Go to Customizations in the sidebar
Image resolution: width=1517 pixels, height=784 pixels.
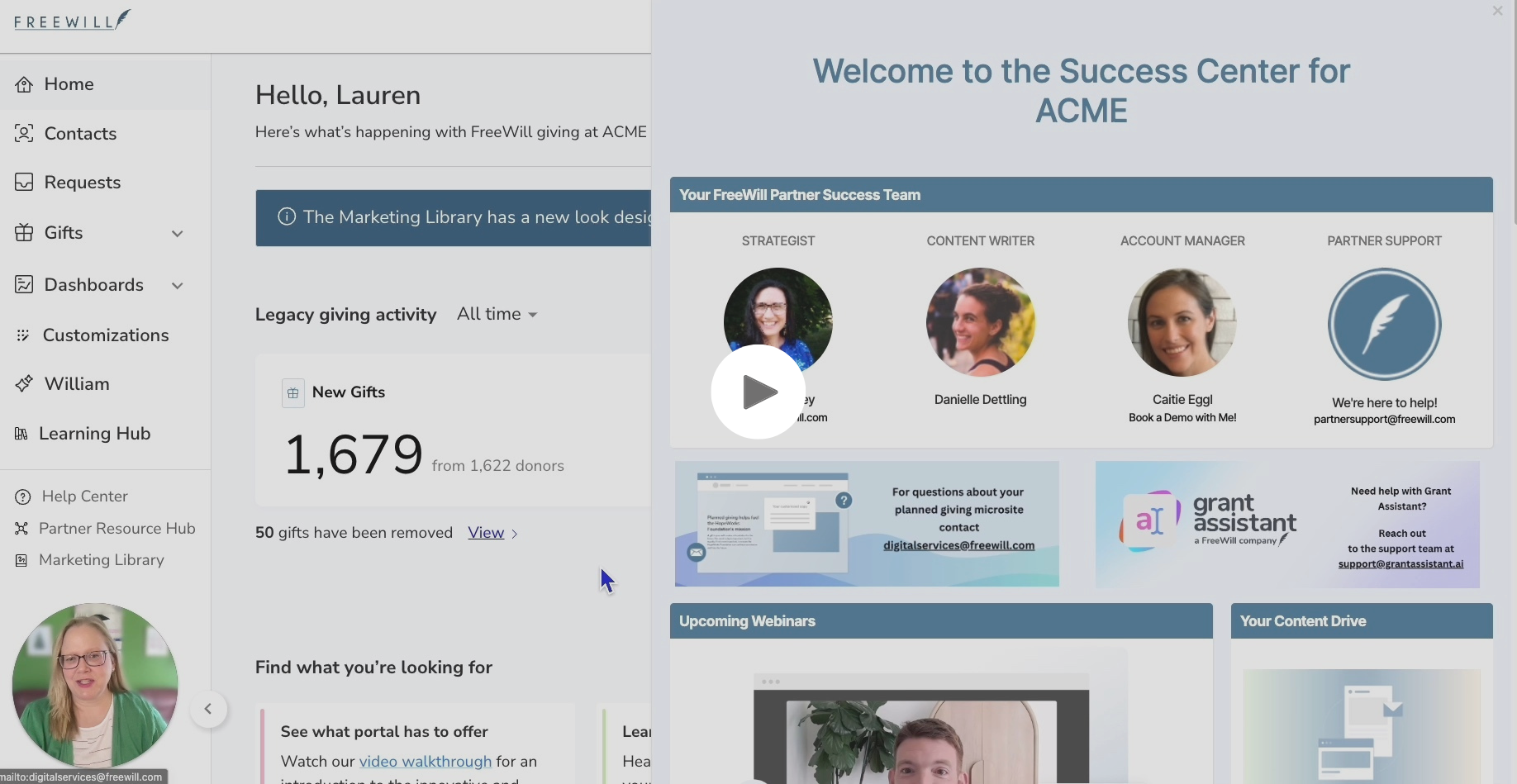click(105, 335)
